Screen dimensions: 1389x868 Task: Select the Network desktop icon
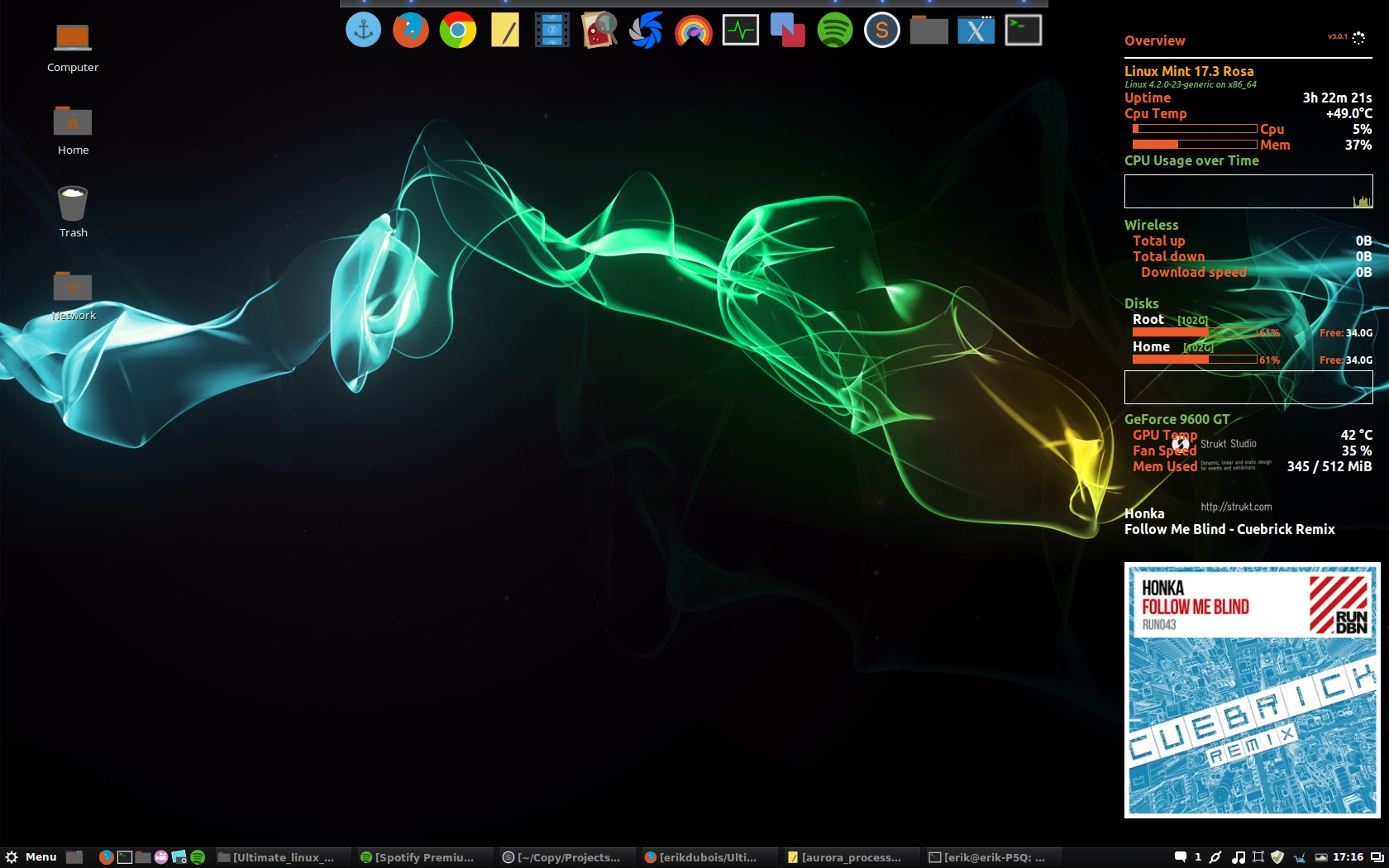tap(73, 296)
